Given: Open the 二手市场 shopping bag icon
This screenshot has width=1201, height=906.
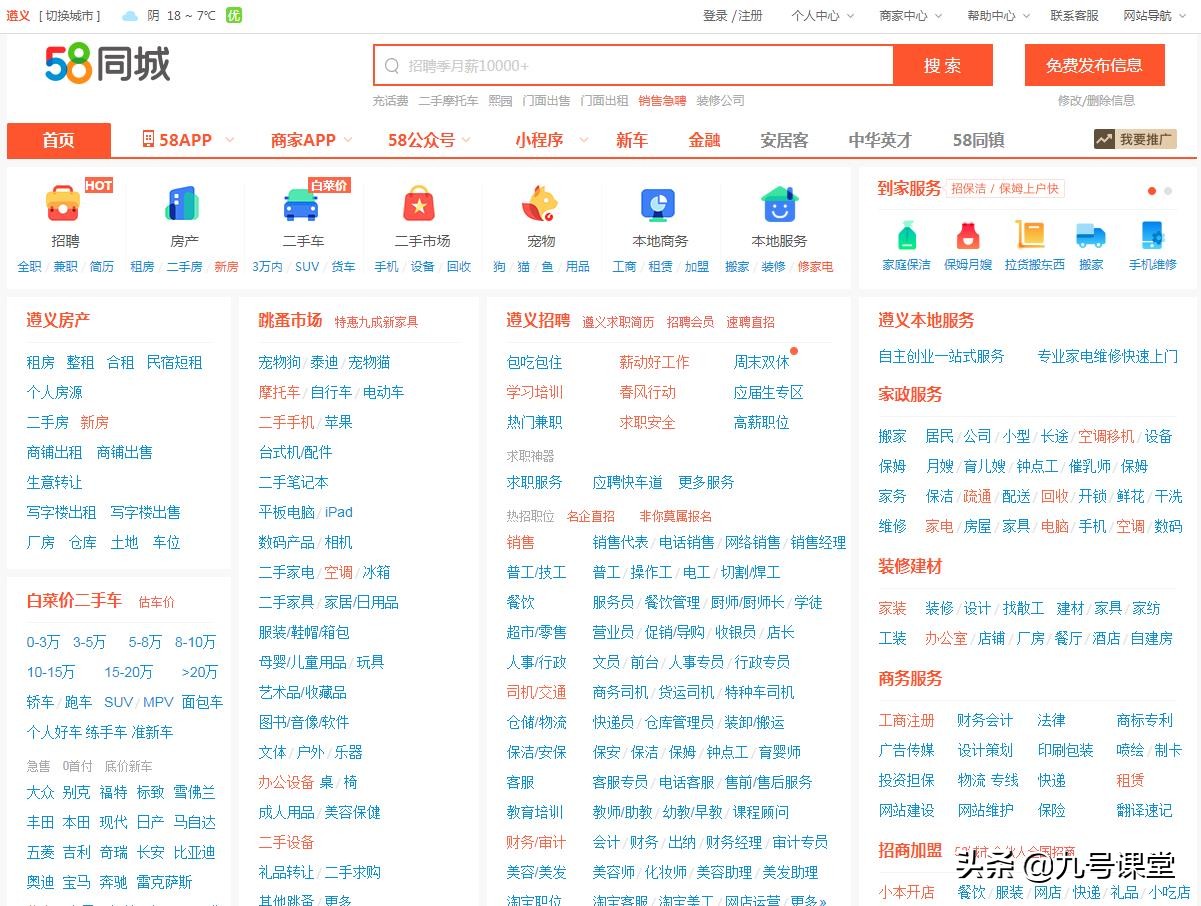Looking at the screenshot, I should tap(419, 203).
